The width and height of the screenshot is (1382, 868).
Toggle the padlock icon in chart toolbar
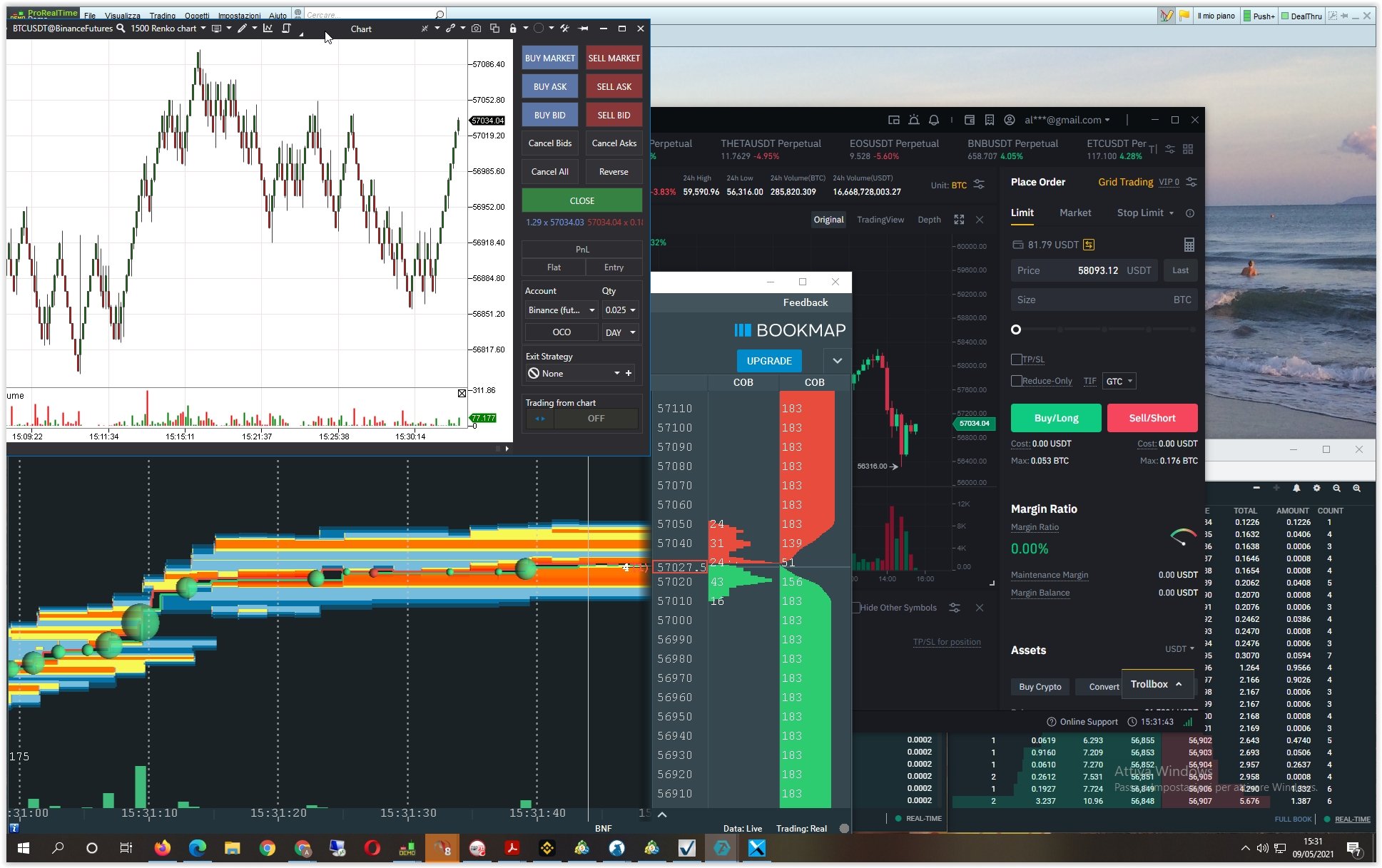[x=513, y=29]
